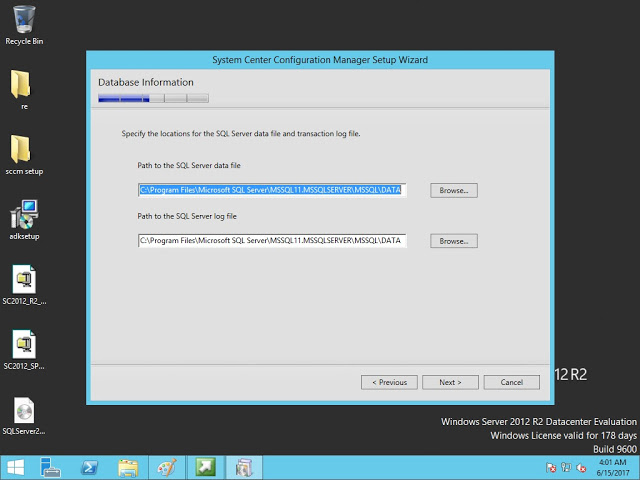640x480 pixels.
Task: Click the SQL Server log file path field
Action: point(271,241)
